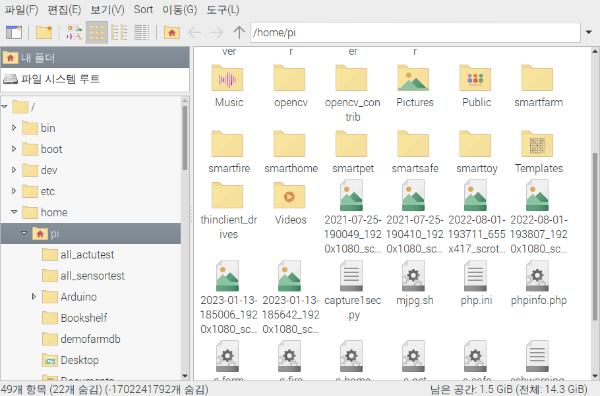Screen dimensions: 600x396
Task: Collapse the root / tree node
Action: (x=5, y=107)
